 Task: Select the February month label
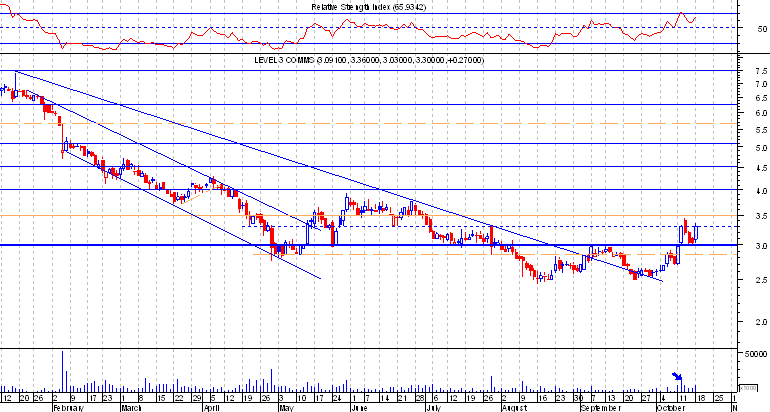pos(68,408)
